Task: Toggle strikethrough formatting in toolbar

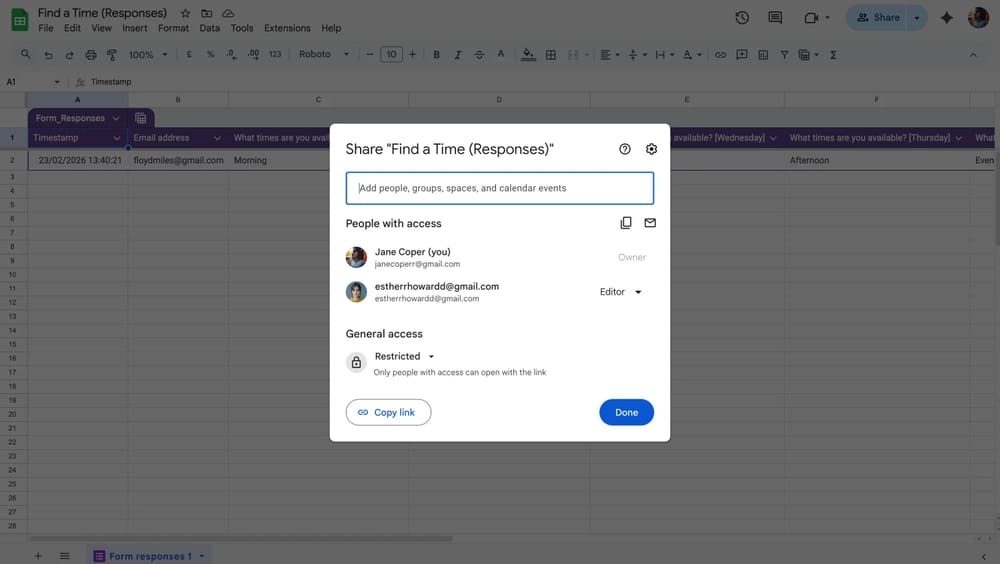Action: coord(479,55)
